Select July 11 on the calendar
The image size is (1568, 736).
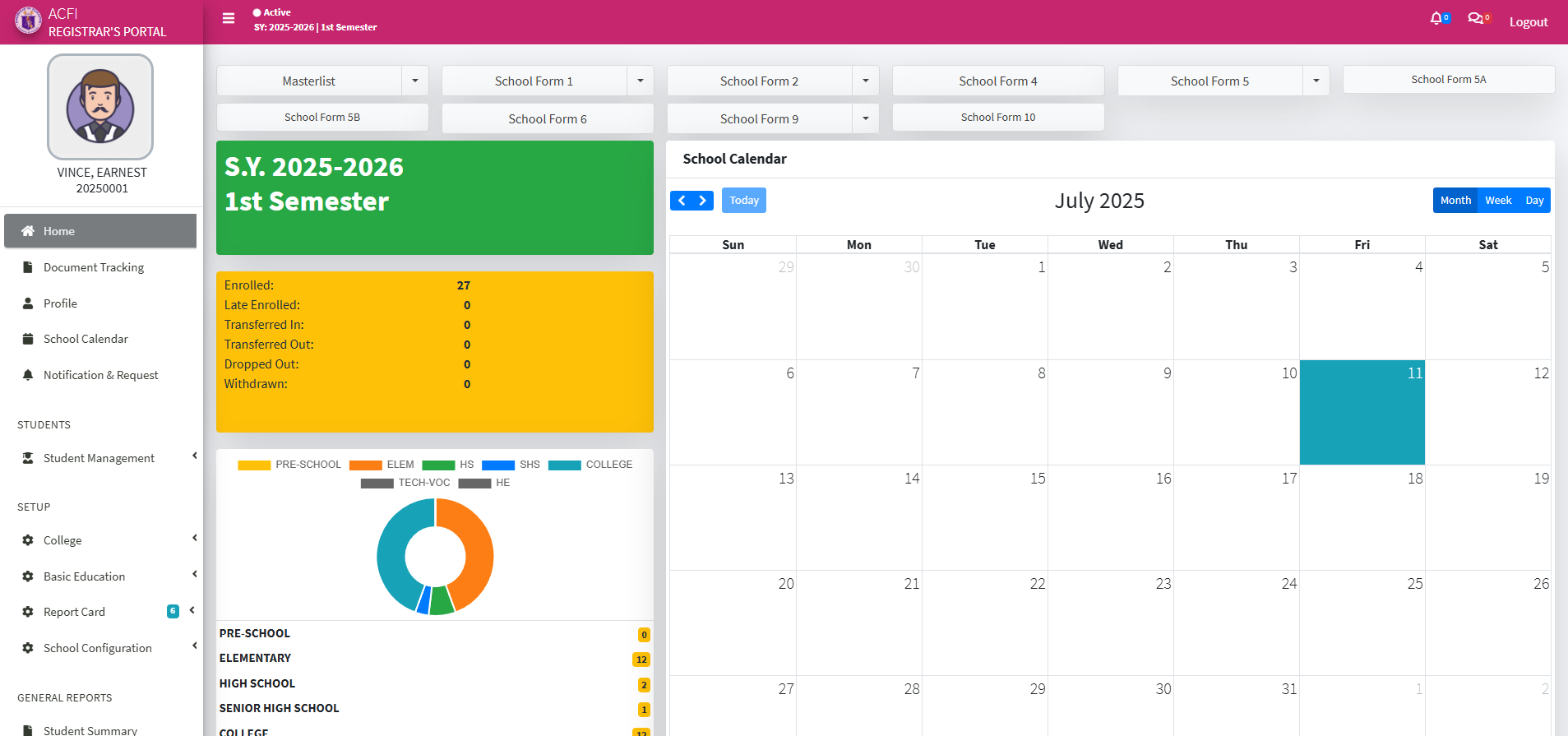coord(1362,412)
